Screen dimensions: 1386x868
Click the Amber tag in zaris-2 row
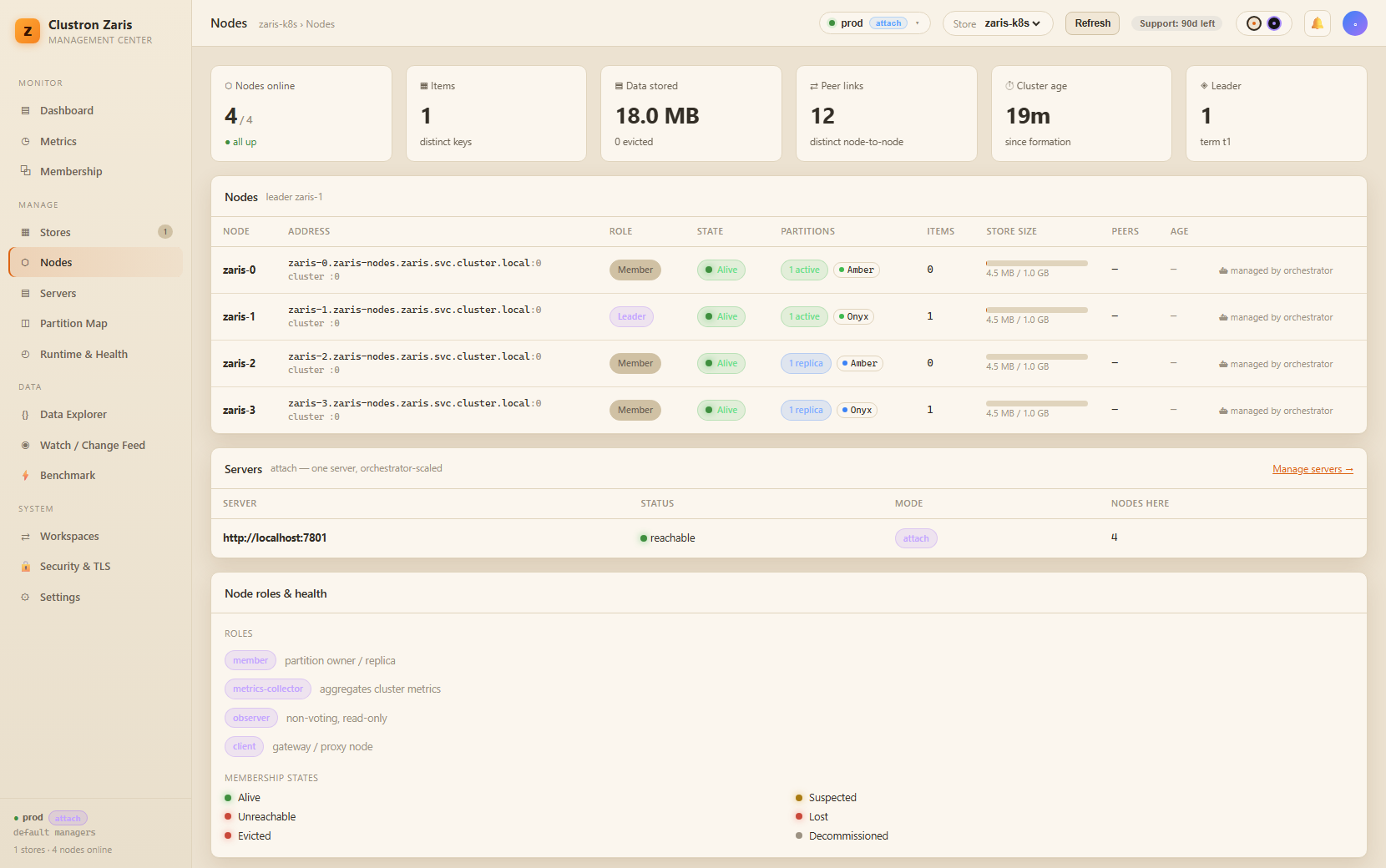(x=860, y=364)
